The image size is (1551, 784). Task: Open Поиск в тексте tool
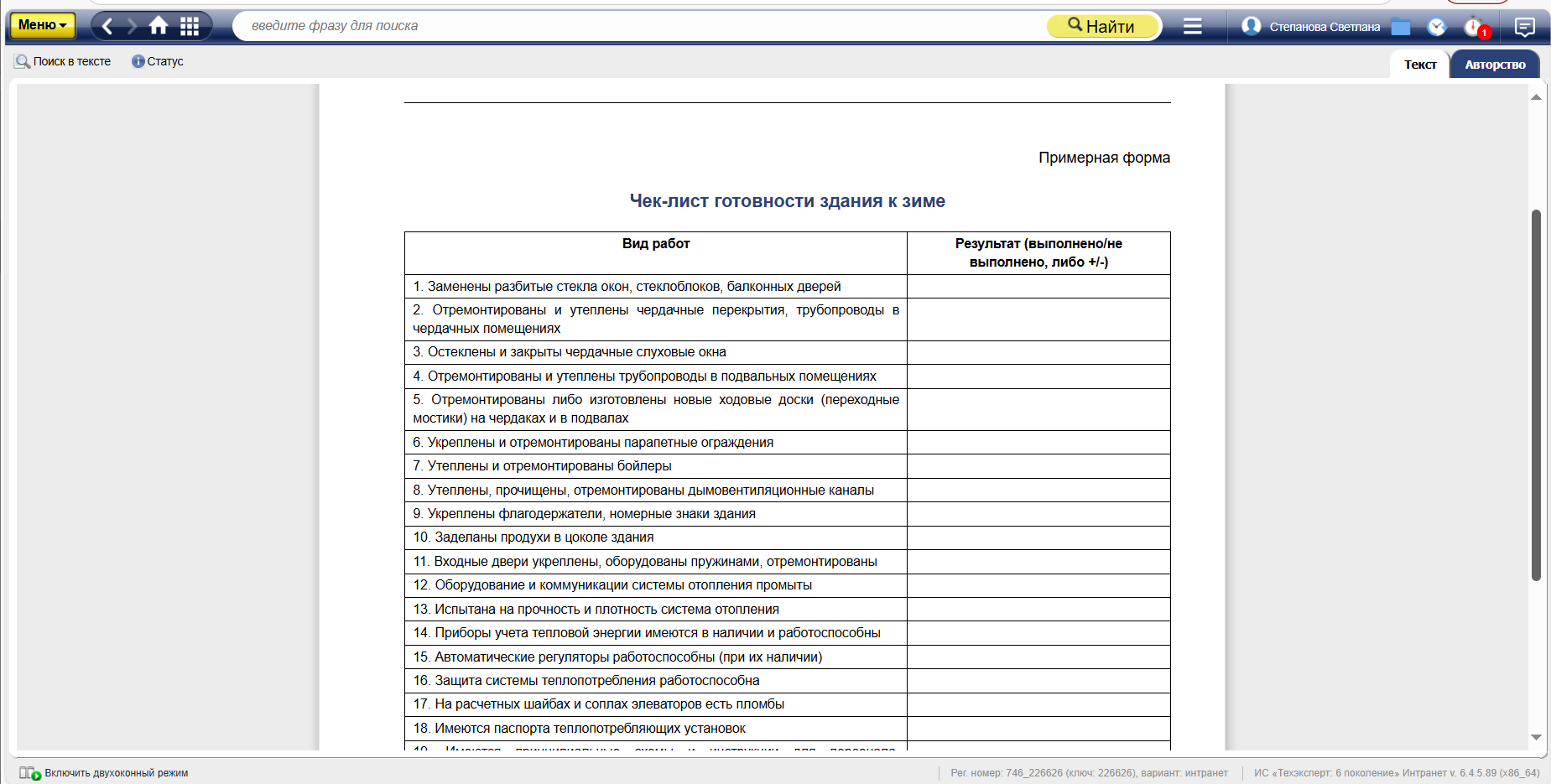(x=63, y=61)
